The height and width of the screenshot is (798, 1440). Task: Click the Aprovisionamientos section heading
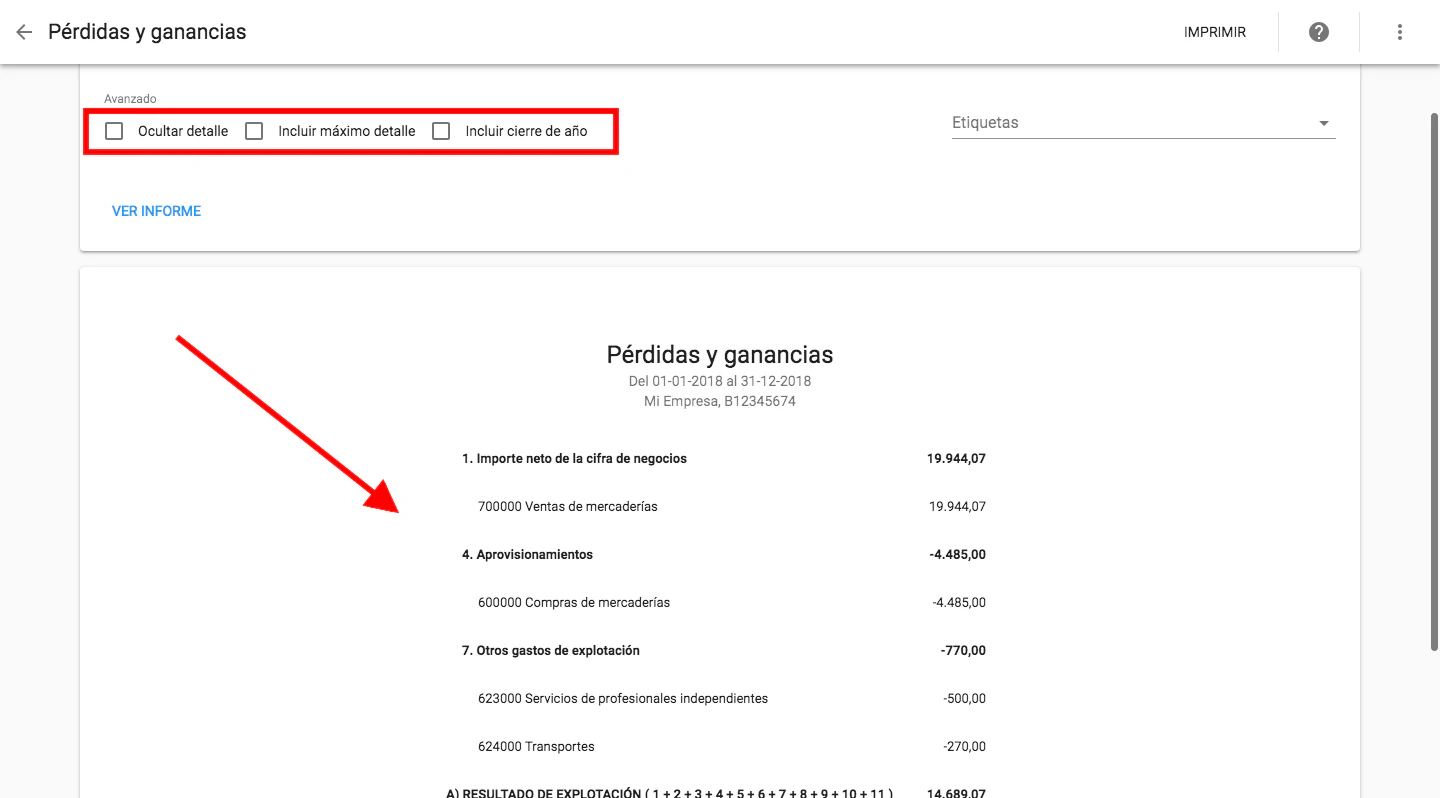point(527,554)
